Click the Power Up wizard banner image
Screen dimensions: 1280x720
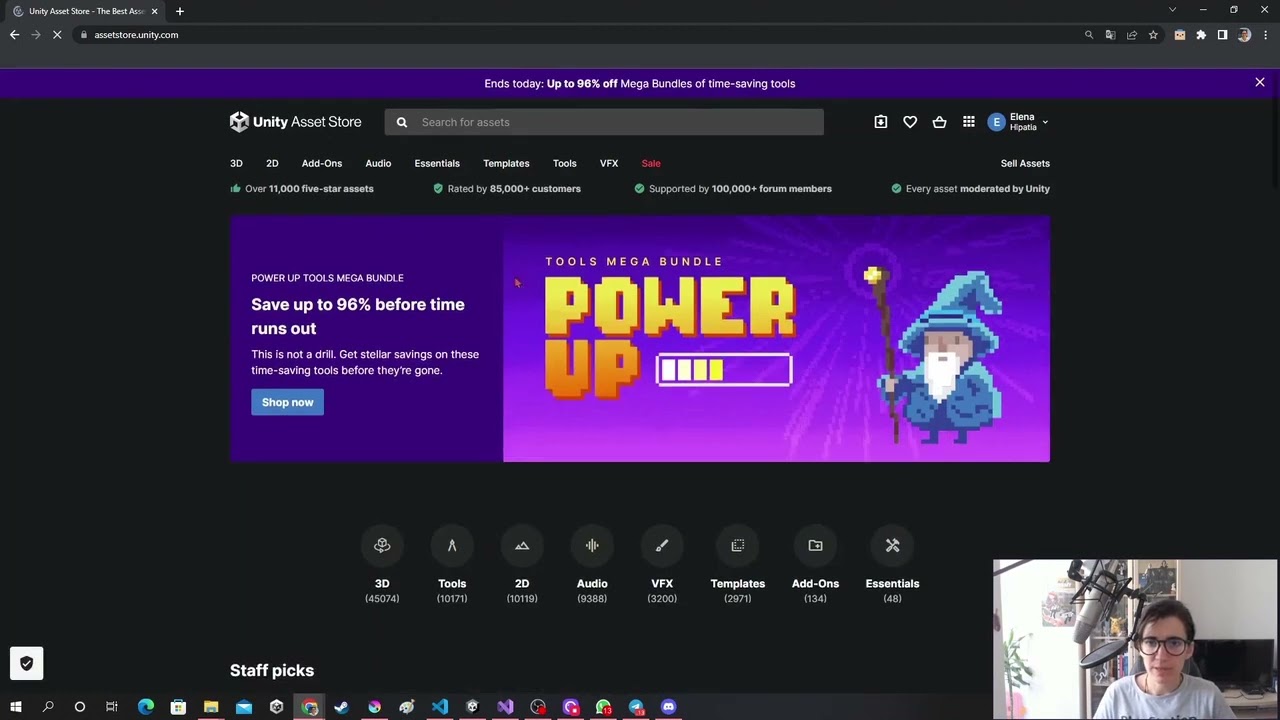[776, 339]
